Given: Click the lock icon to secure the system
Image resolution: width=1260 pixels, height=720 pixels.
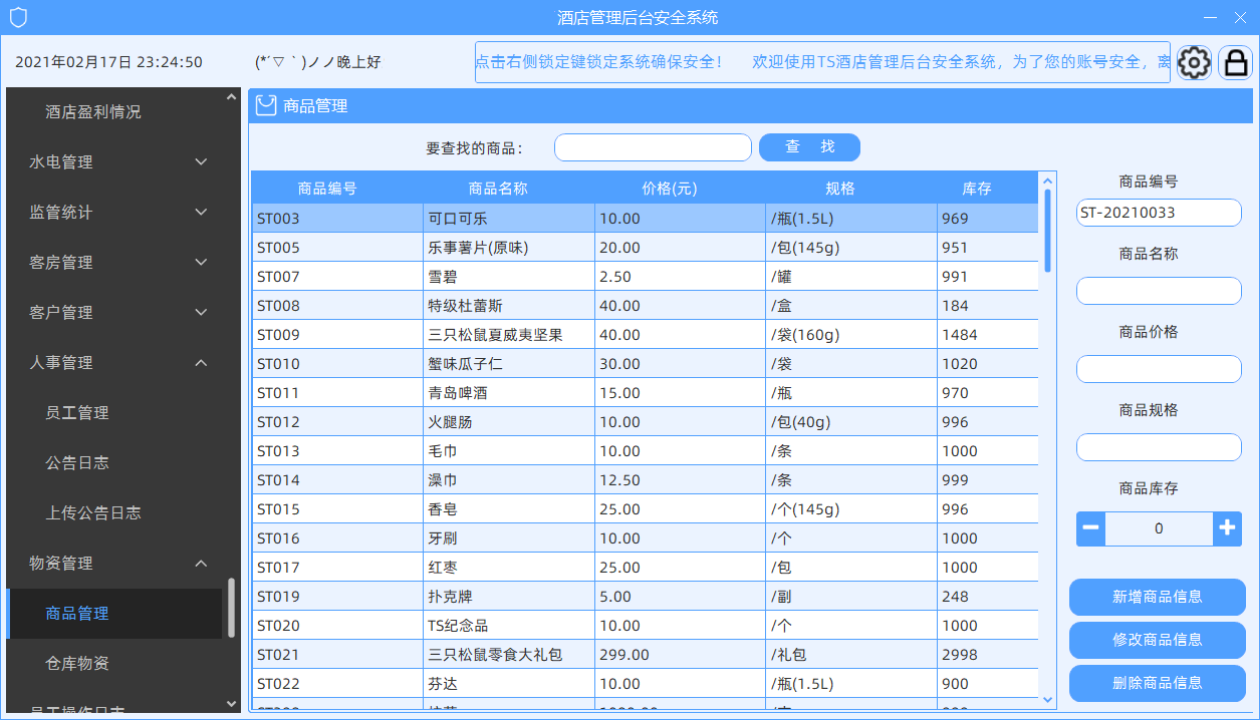Looking at the screenshot, I should [1236, 62].
